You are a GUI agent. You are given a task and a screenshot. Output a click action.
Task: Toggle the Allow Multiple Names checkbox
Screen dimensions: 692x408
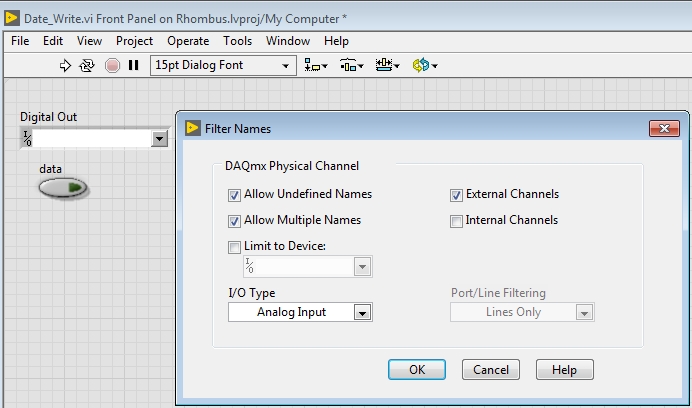click(234, 221)
